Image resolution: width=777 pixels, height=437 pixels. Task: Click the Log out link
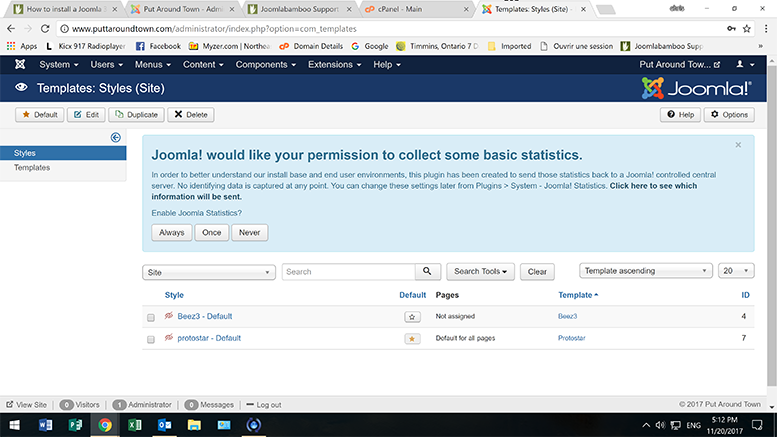[x=264, y=405]
